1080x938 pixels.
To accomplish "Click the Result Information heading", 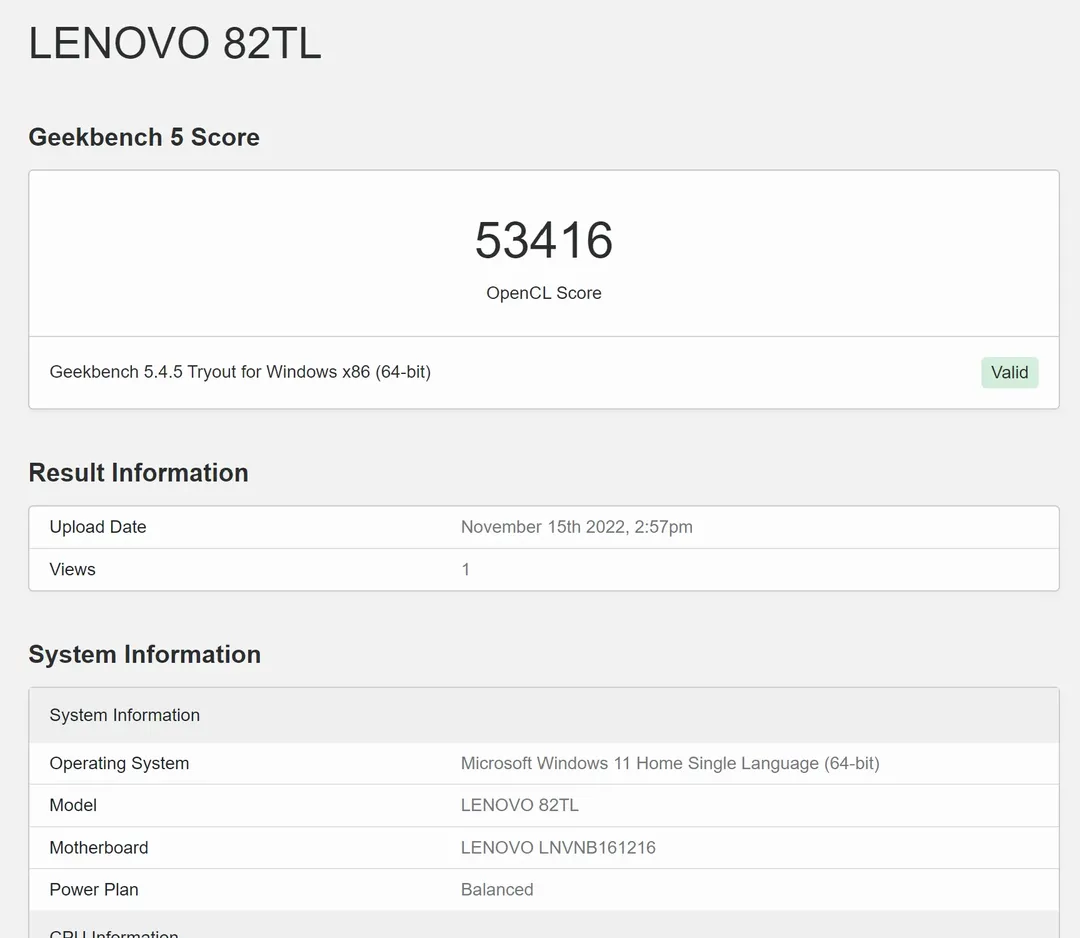I will tap(138, 472).
